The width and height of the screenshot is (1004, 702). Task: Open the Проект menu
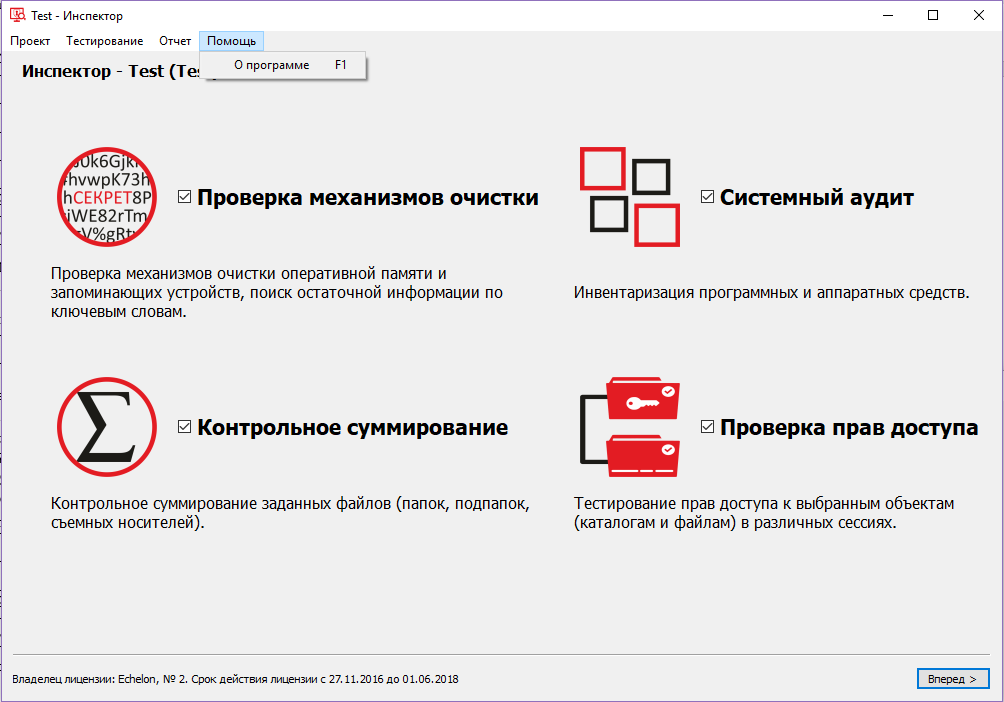pyautogui.click(x=30, y=41)
